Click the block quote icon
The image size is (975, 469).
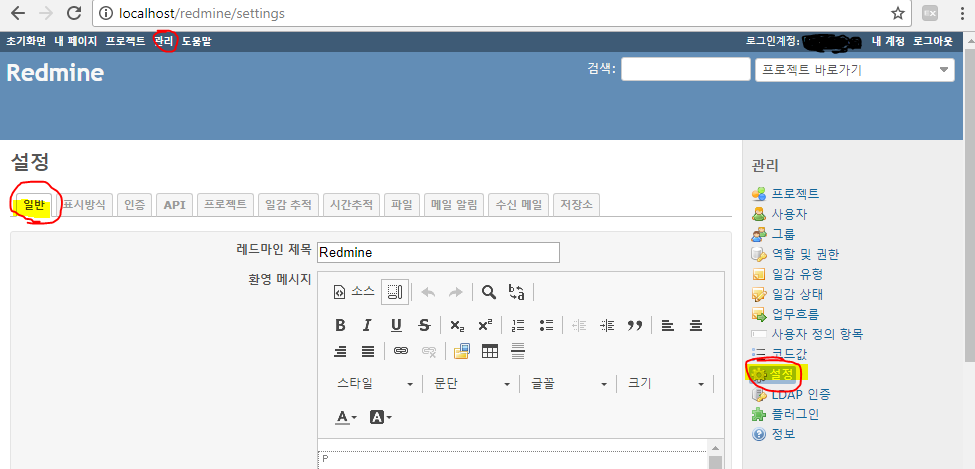point(634,325)
